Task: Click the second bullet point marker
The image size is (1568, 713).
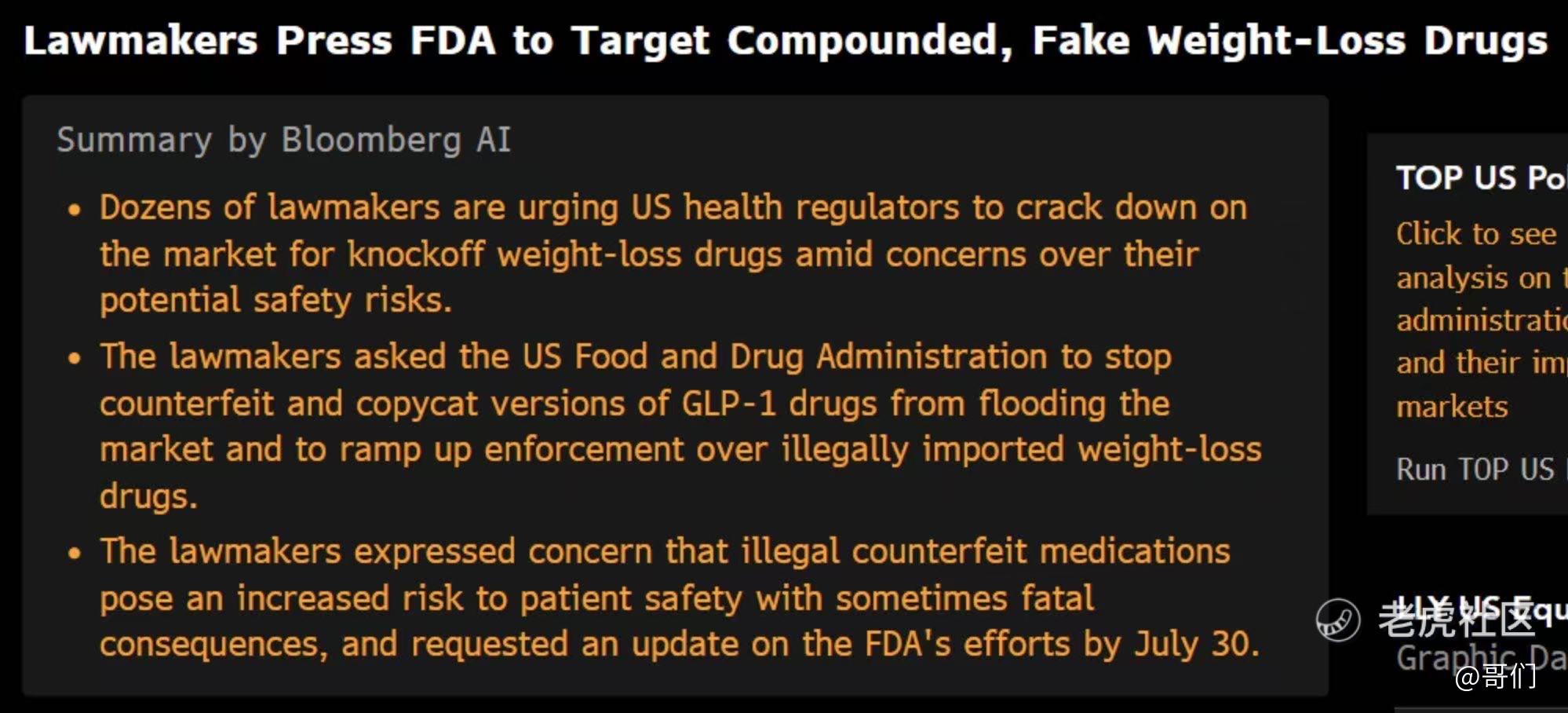Action: click(75, 359)
